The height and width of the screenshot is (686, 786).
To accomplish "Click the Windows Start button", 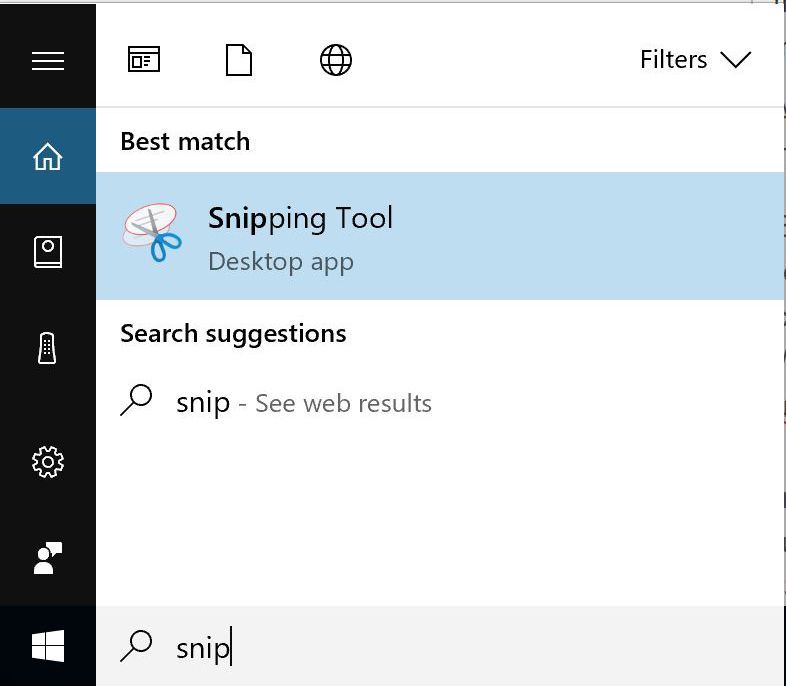I will 48,646.
